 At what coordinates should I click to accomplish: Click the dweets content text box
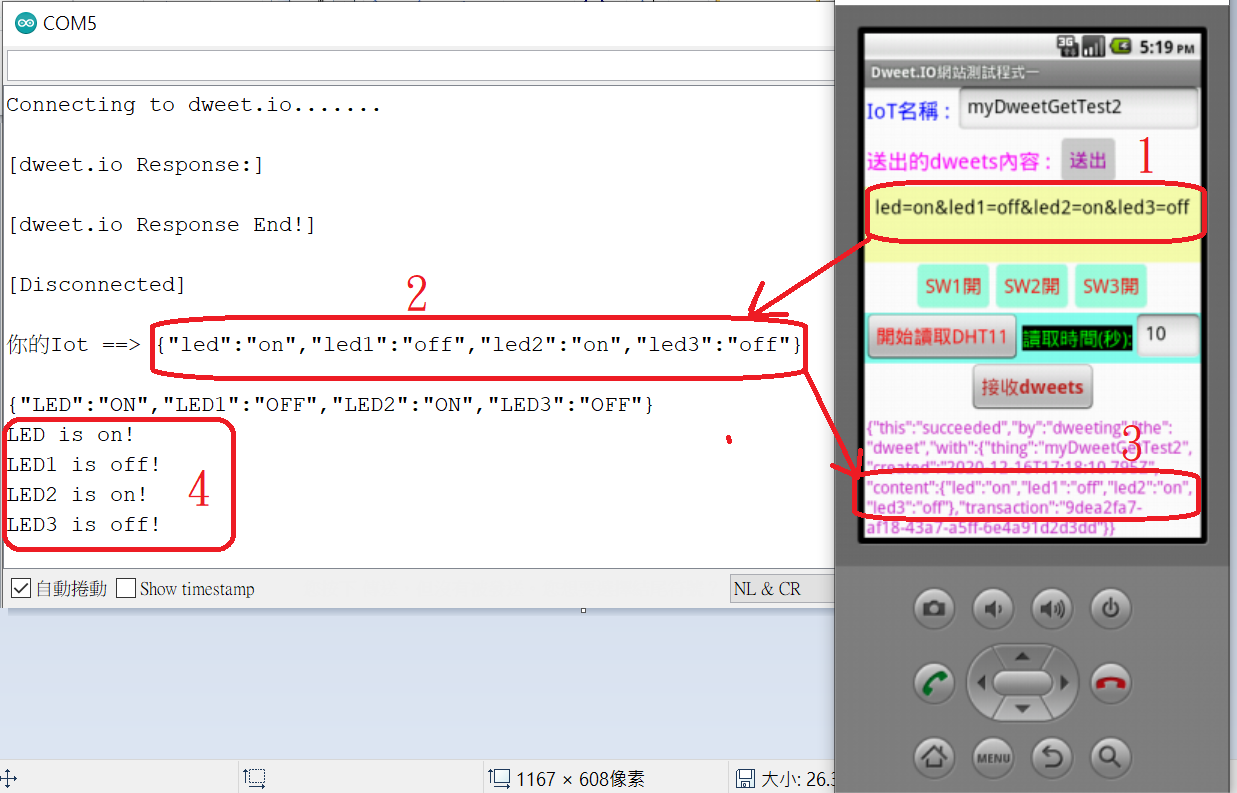click(1032, 223)
